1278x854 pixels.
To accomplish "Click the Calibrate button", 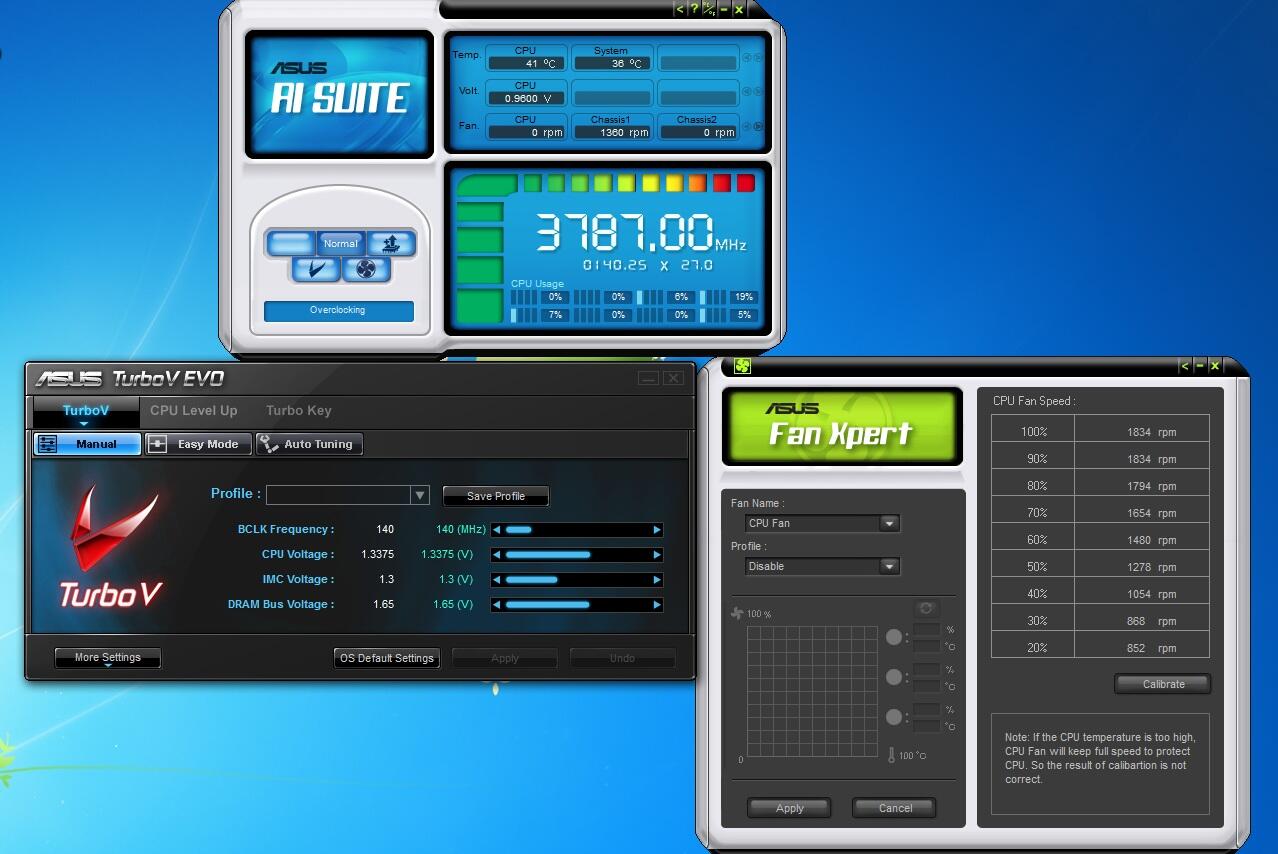I will coord(1163,684).
